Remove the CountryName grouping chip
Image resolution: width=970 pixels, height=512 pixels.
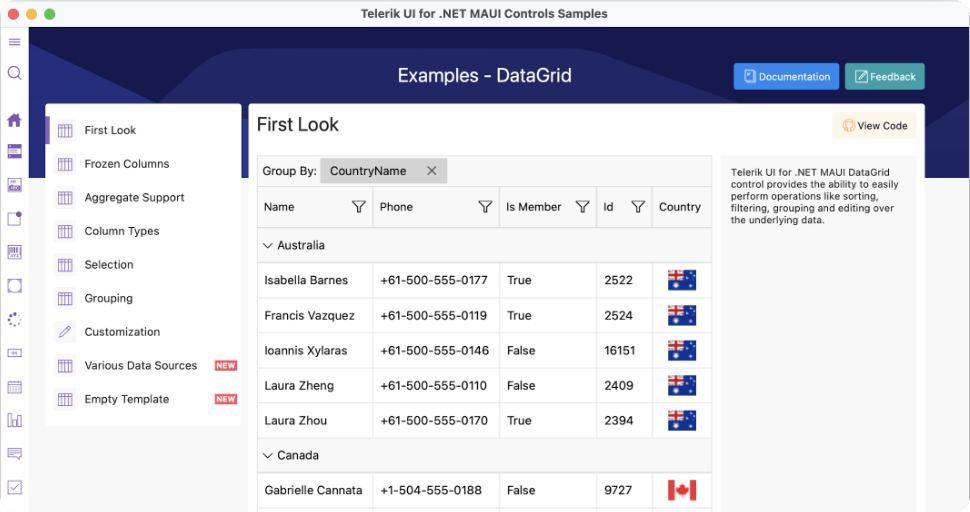pyautogui.click(x=432, y=171)
